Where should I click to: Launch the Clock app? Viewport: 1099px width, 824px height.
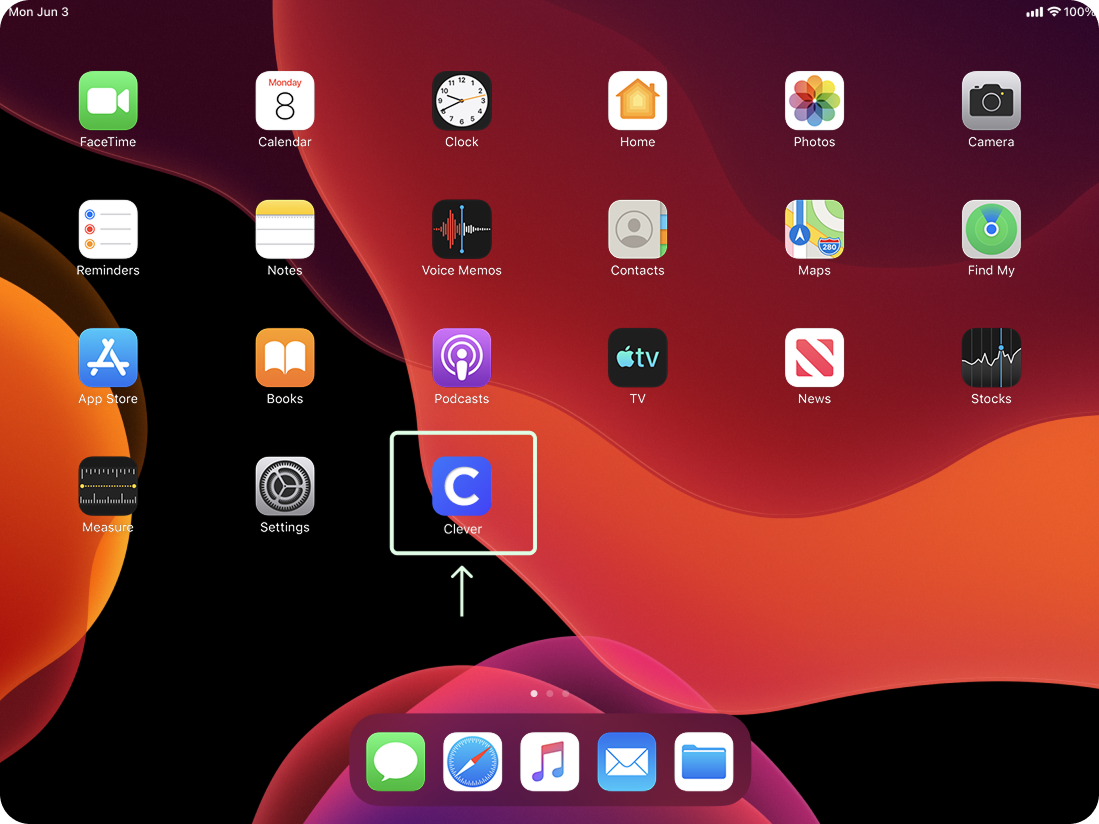coord(461,100)
